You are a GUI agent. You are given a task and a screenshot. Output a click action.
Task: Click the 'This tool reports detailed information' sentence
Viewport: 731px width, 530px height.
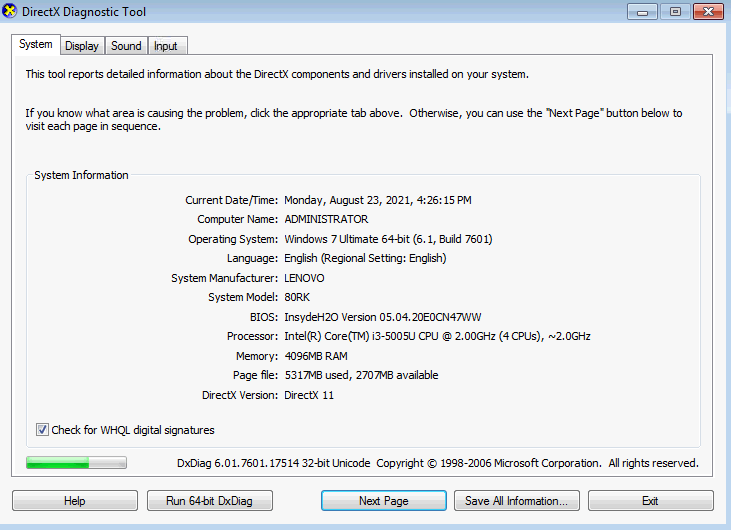(x=277, y=74)
